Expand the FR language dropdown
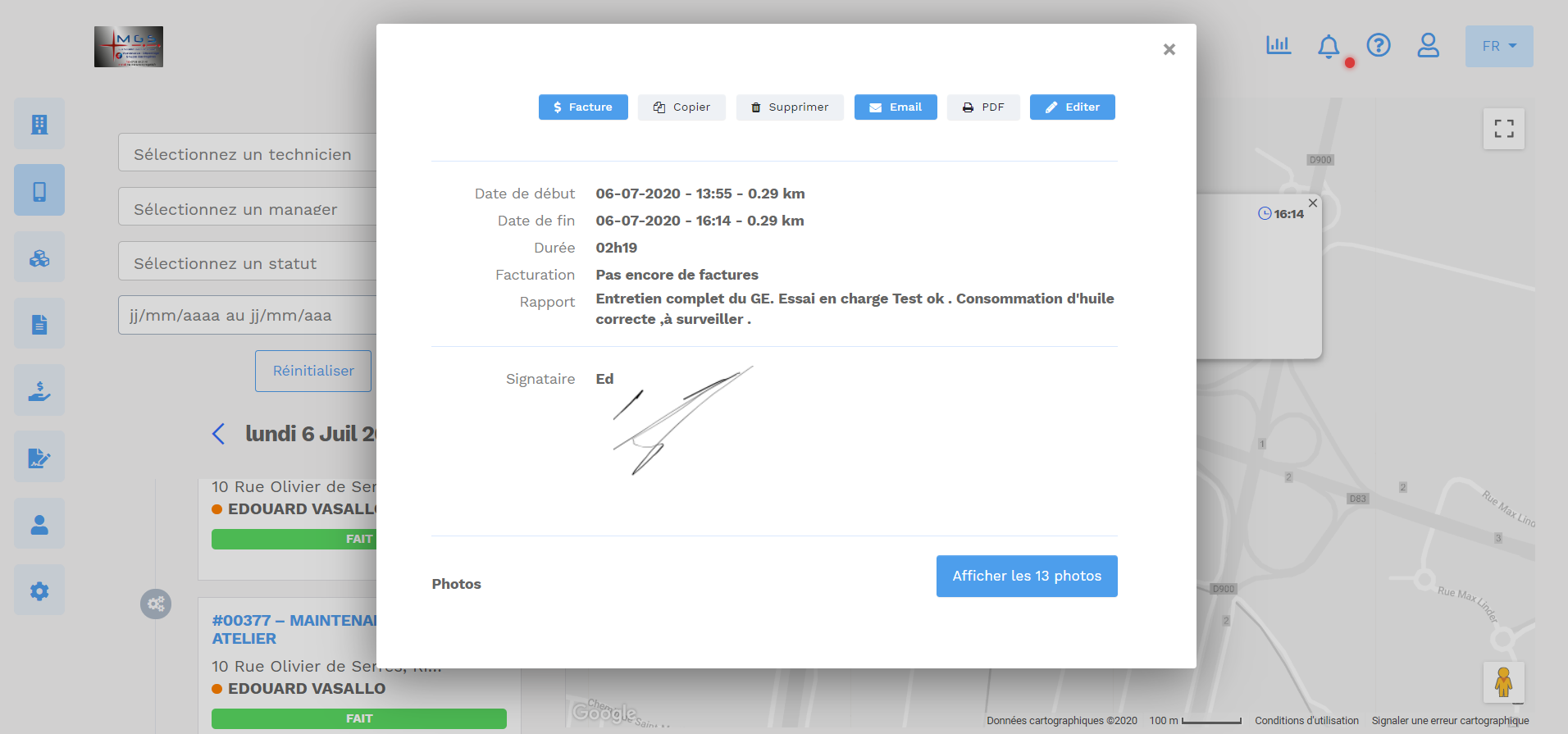The width and height of the screenshot is (1568, 734). [1499, 46]
